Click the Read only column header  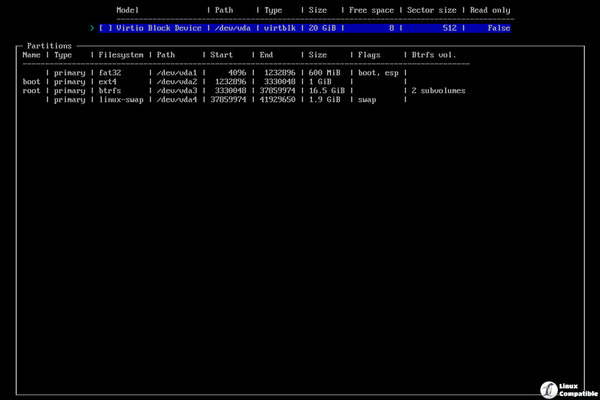[491, 10]
